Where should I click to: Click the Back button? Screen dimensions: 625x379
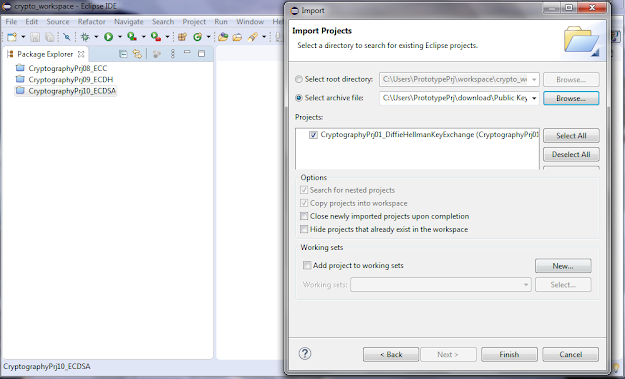[x=391, y=354]
